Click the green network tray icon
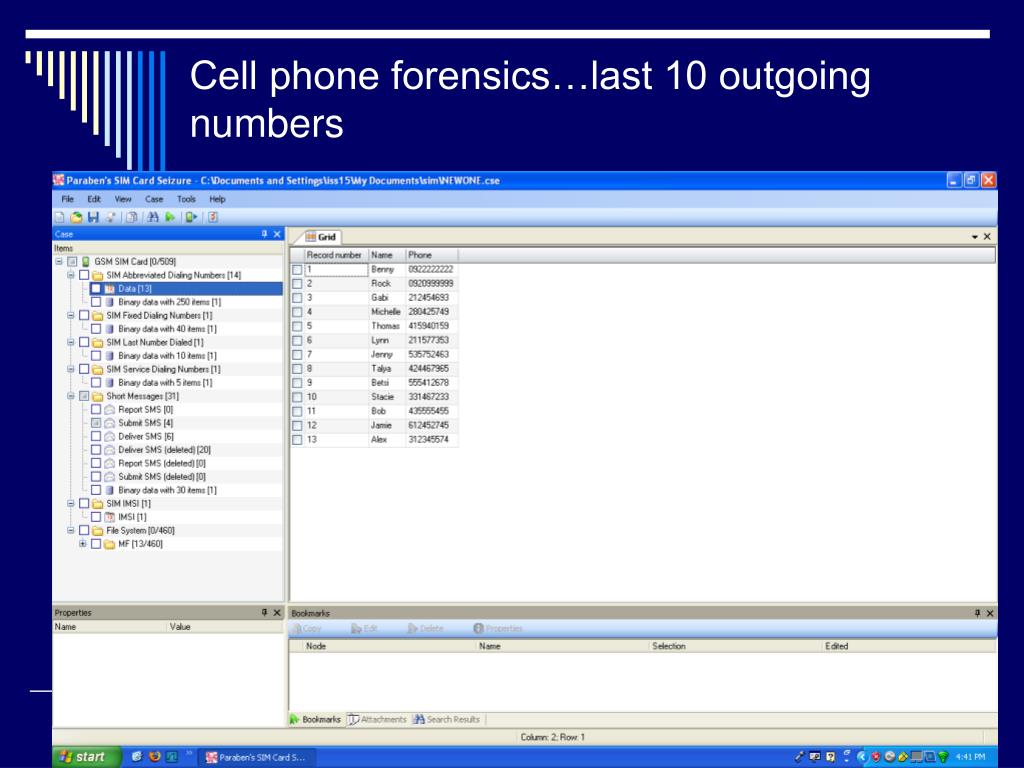 [943, 757]
